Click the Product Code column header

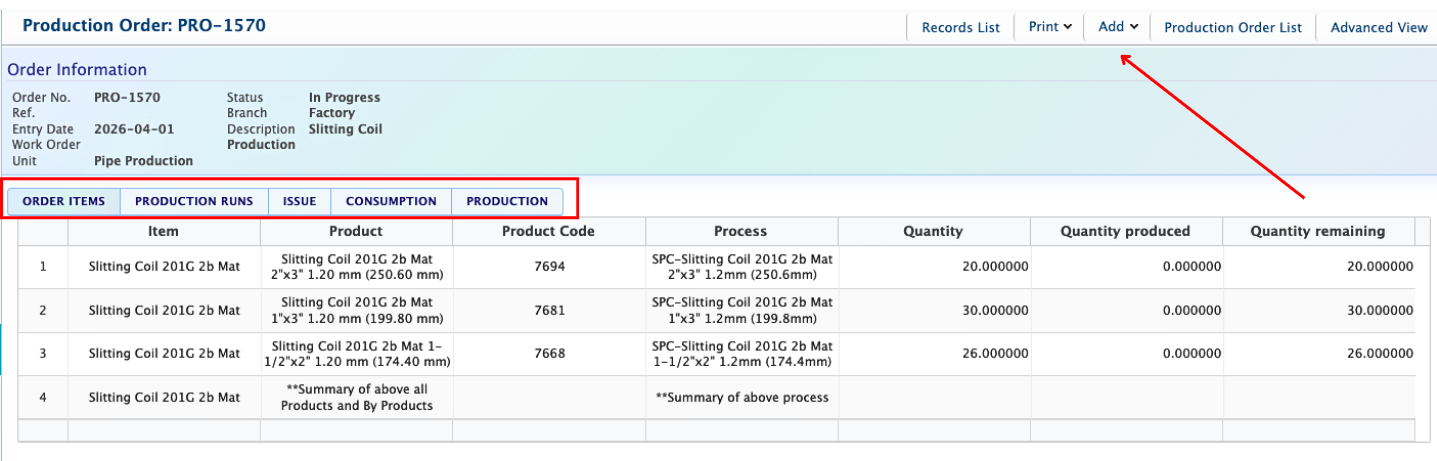point(548,231)
